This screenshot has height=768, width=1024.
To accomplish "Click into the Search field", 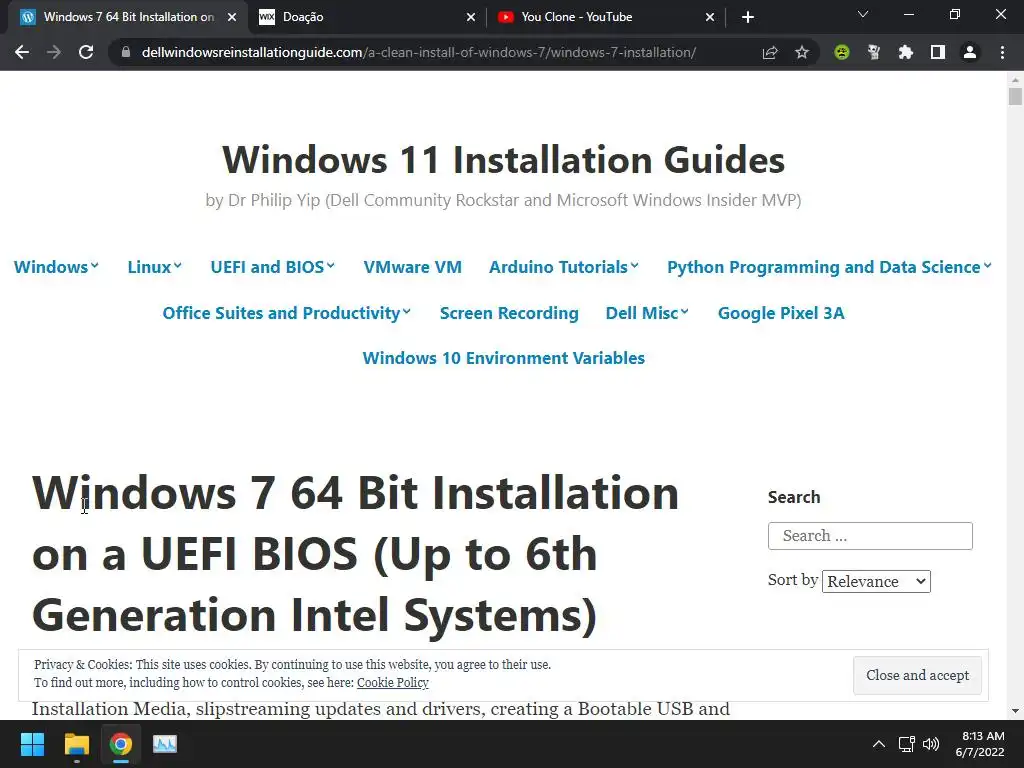I will pyautogui.click(x=870, y=536).
